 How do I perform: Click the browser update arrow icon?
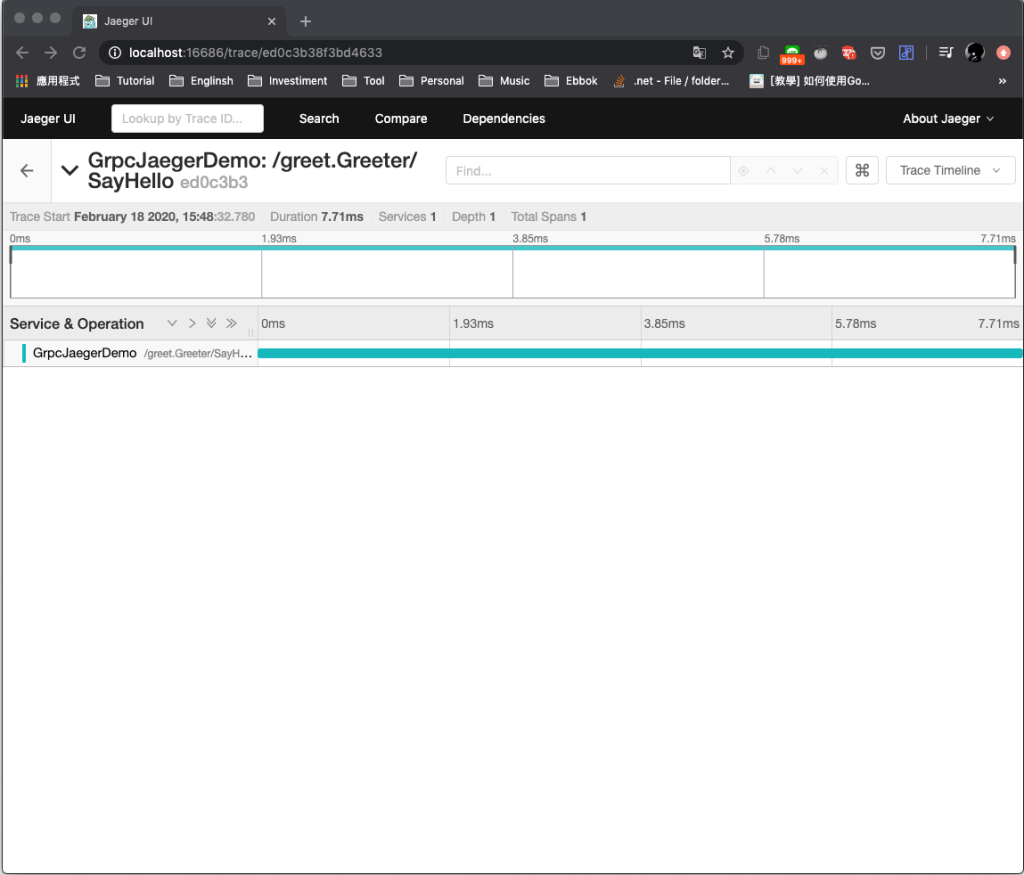(1004, 52)
